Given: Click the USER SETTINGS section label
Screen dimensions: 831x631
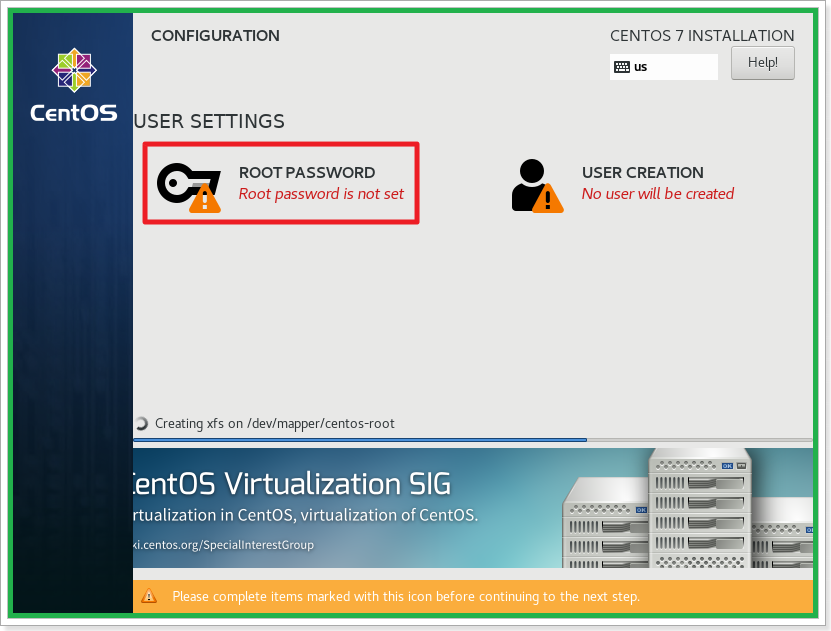Looking at the screenshot, I should pos(209,121).
